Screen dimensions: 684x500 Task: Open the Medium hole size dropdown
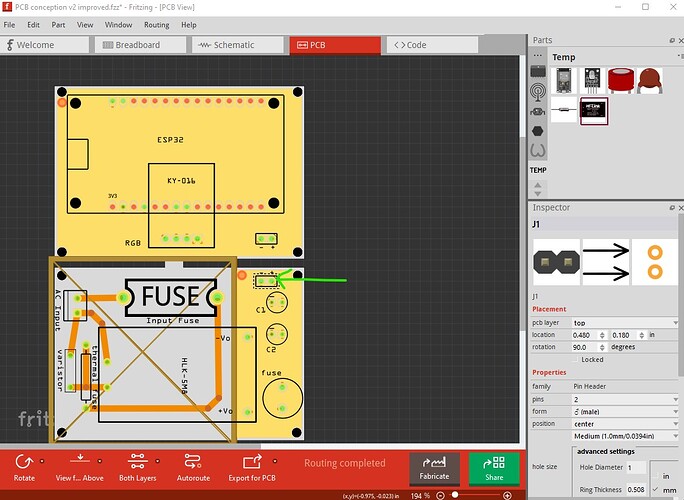coord(624,436)
